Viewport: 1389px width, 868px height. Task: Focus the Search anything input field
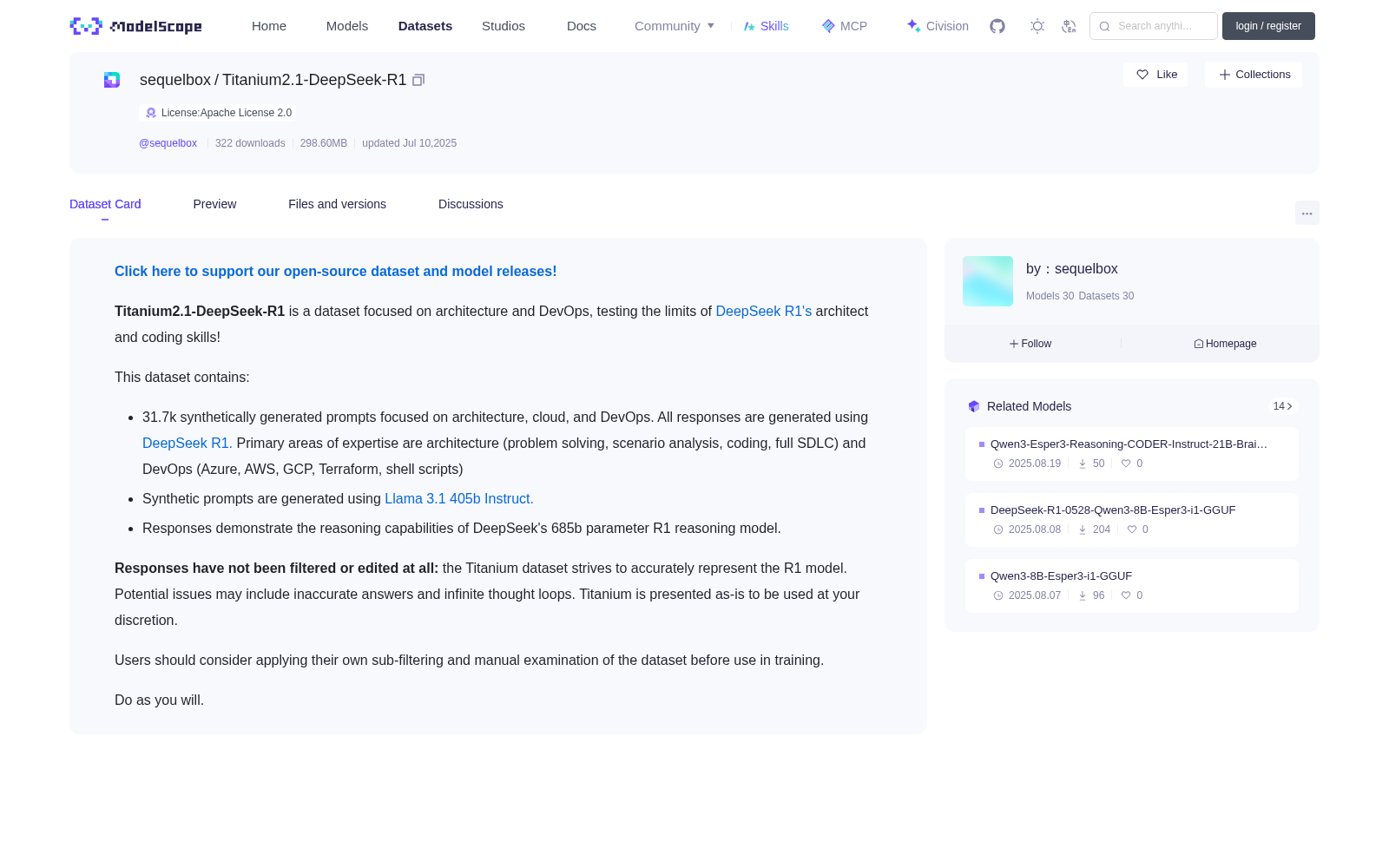click(x=1154, y=26)
